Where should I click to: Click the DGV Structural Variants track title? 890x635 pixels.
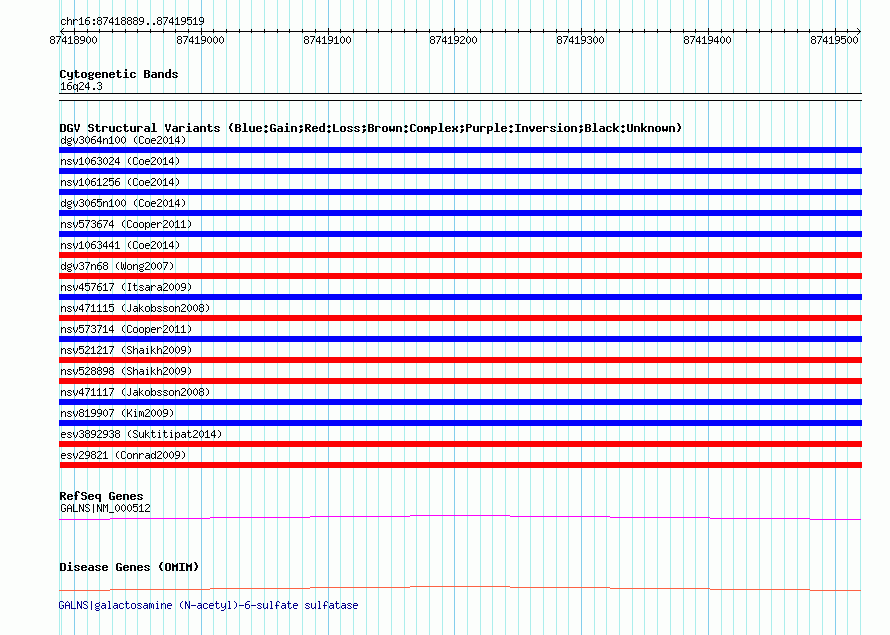pos(371,128)
